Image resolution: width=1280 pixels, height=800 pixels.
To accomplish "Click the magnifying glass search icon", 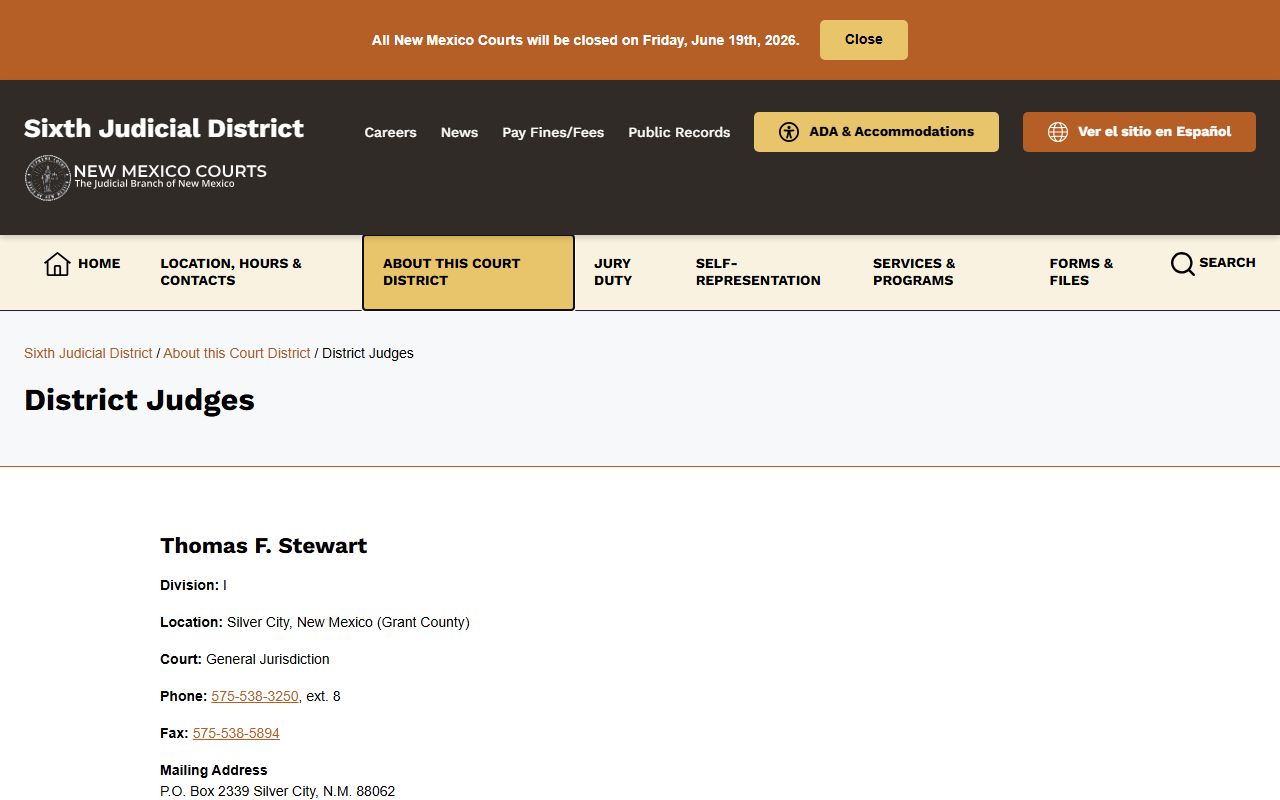I will click(x=1182, y=264).
